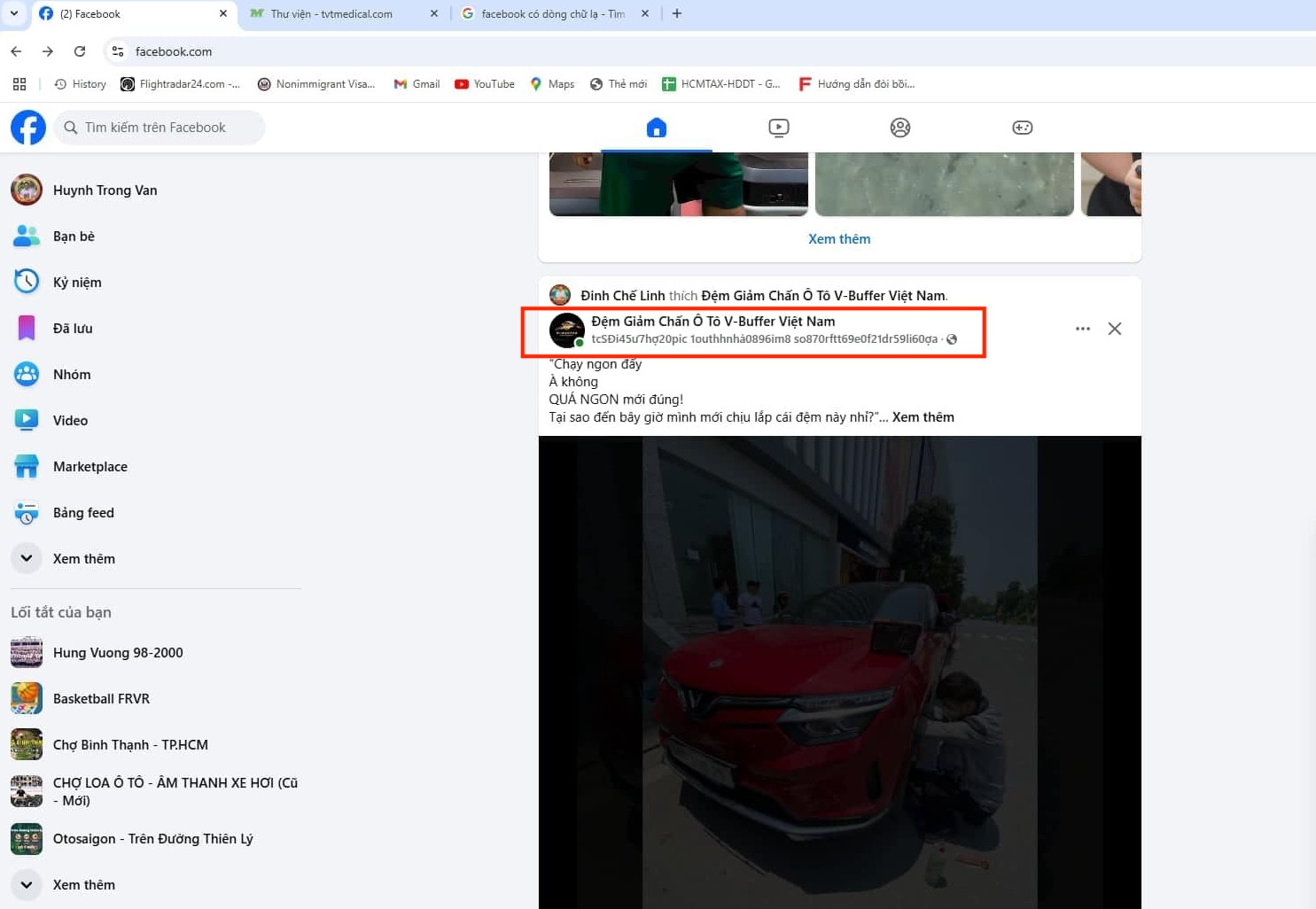Click Xem thêm link below photos

(x=838, y=239)
